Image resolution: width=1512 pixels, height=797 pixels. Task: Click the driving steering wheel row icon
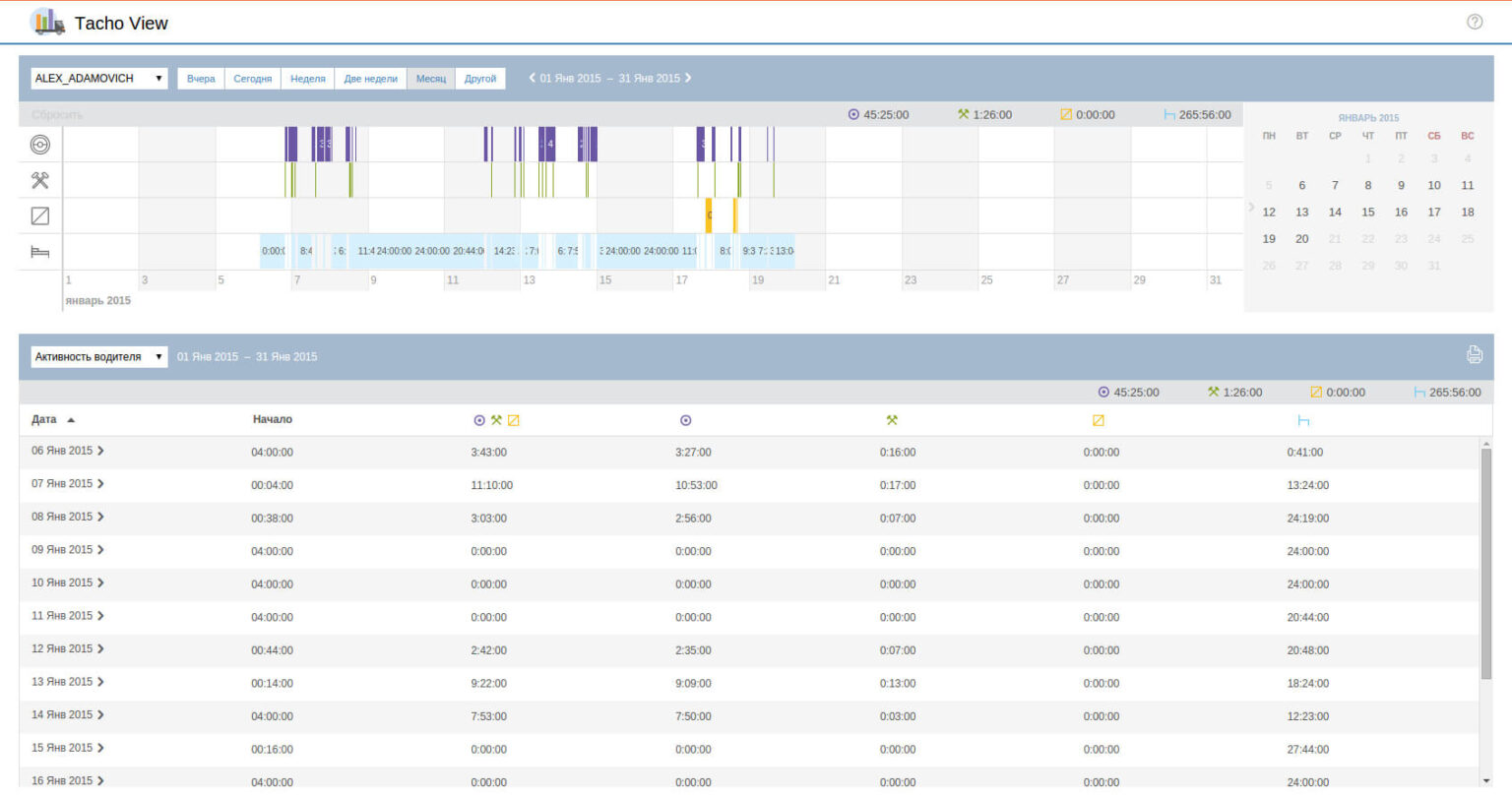(40, 145)
